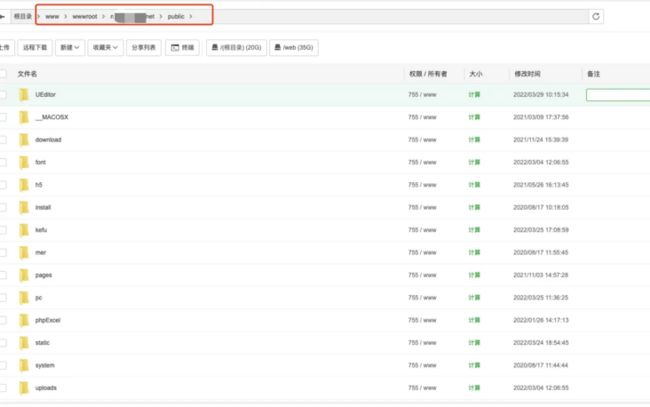The height and width of the screenshot is (407, 650).
Task: Sort by the 大小 column header
Action: pyautogui.click(x=475, y=74)
